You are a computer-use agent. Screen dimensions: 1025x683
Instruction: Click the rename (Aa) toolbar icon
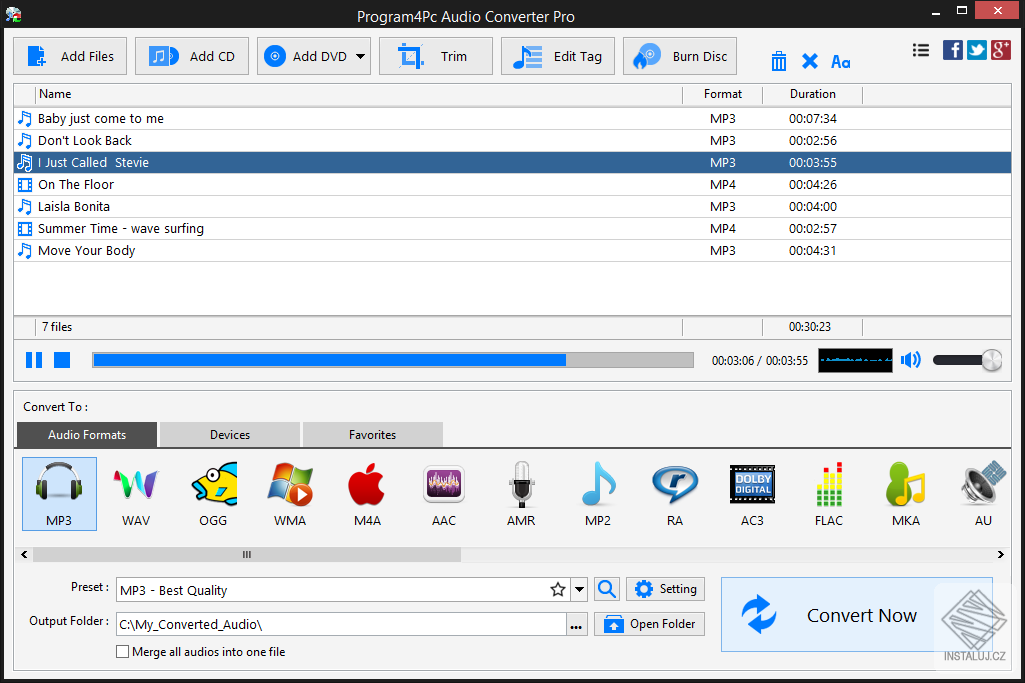click(x=840, y=61)
